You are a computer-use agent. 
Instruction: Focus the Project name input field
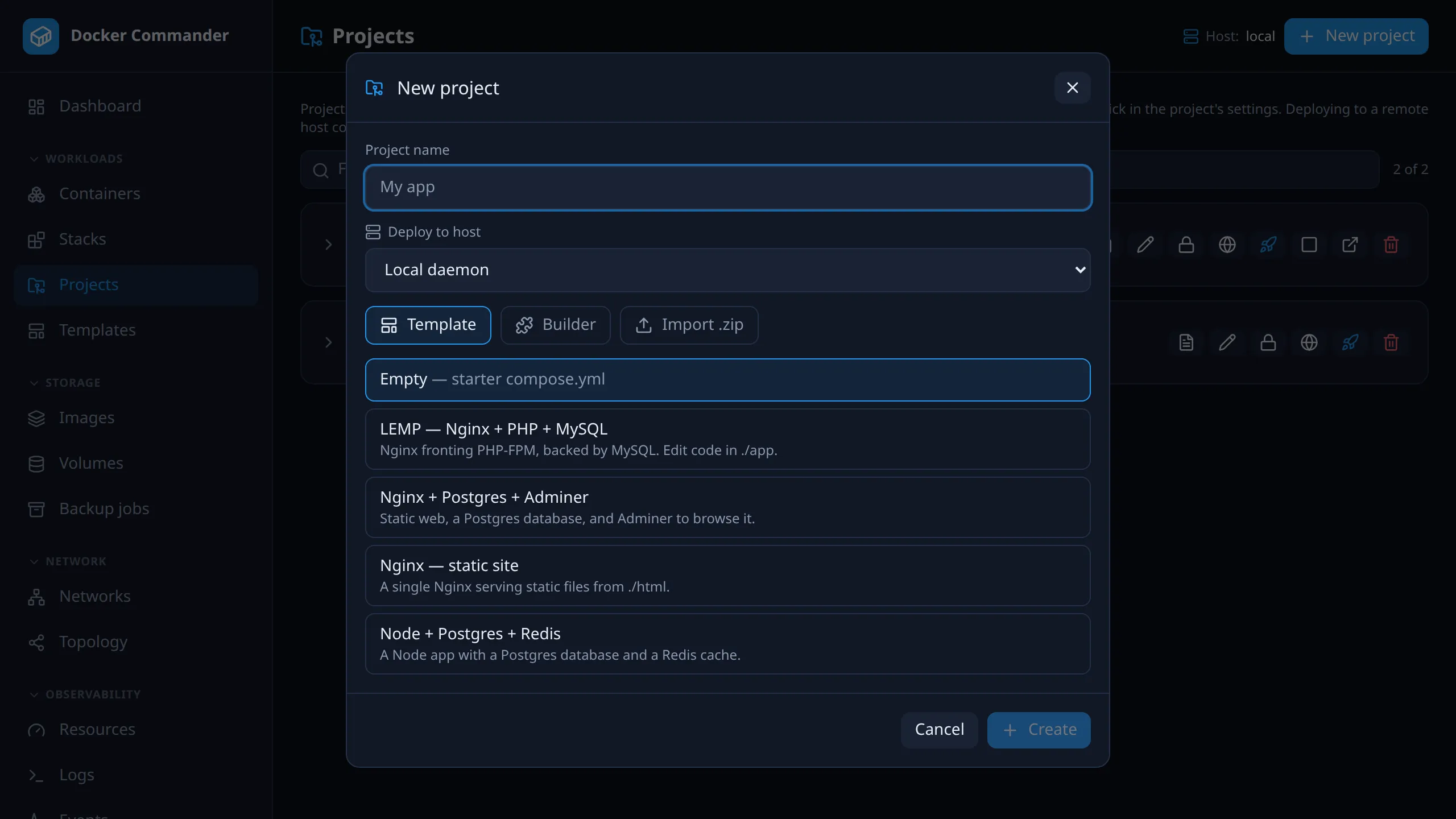[727, 188]
